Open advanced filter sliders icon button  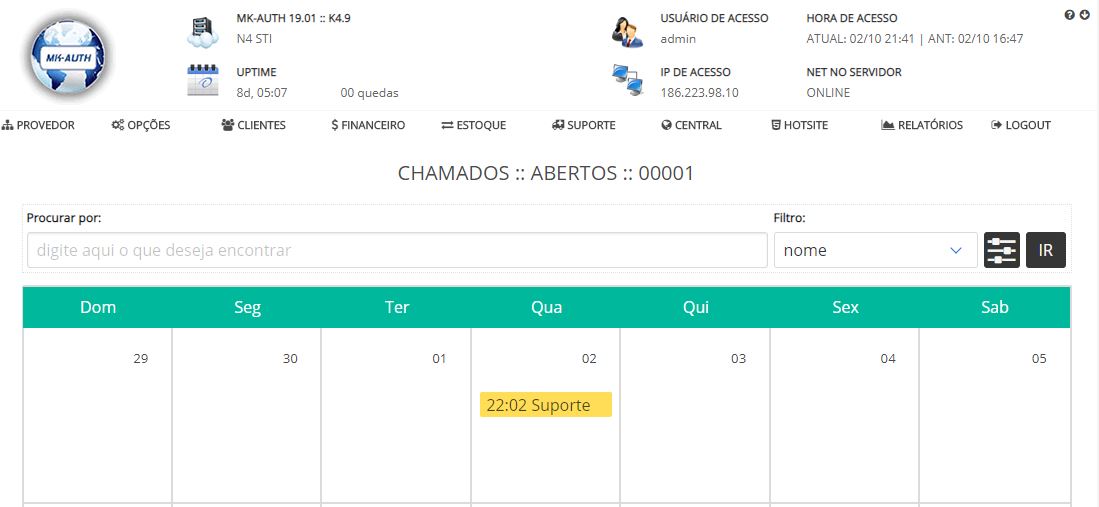[1001, 250]
